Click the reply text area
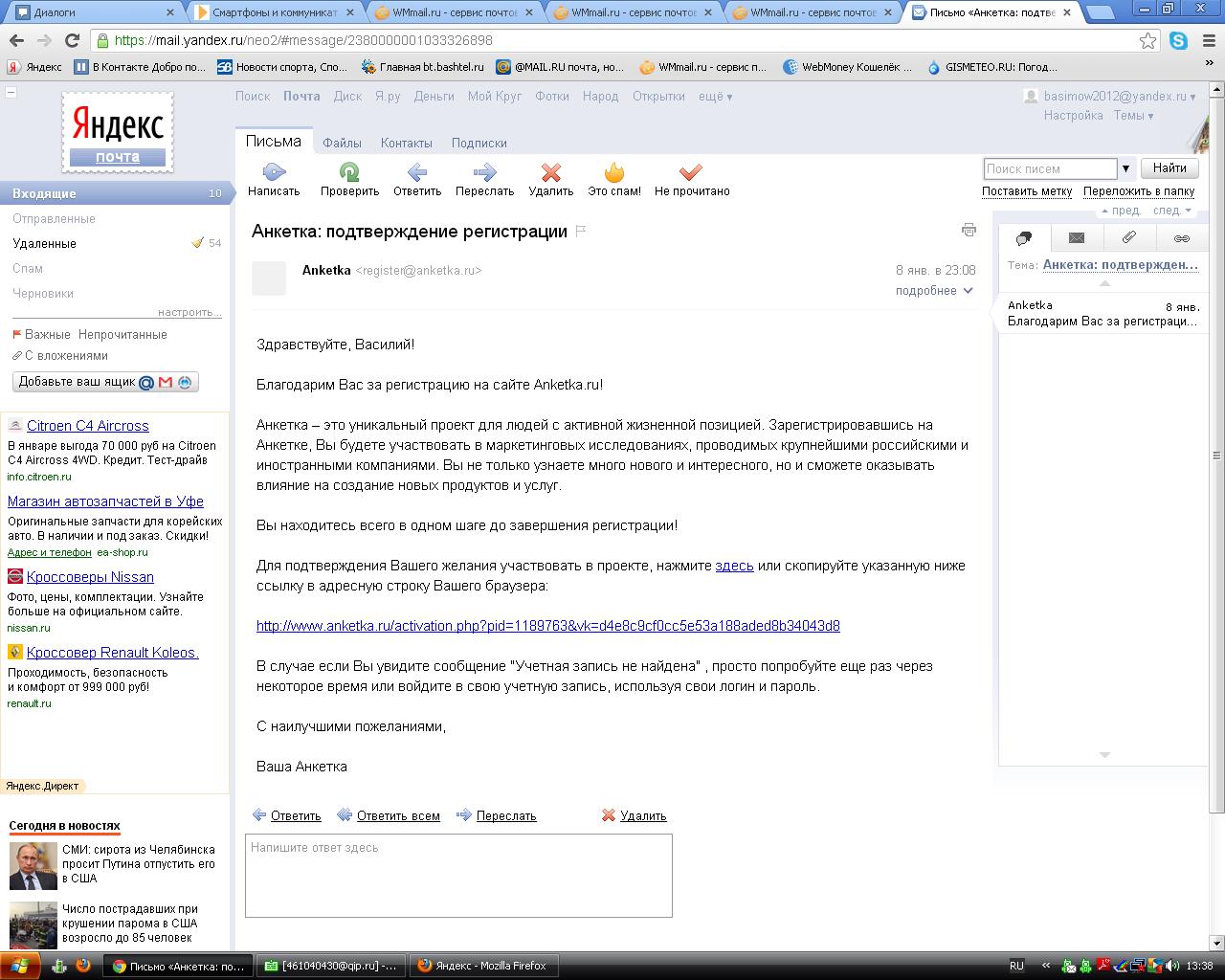This screenshot has width=1225, height=980. click(x=458, y=876)
